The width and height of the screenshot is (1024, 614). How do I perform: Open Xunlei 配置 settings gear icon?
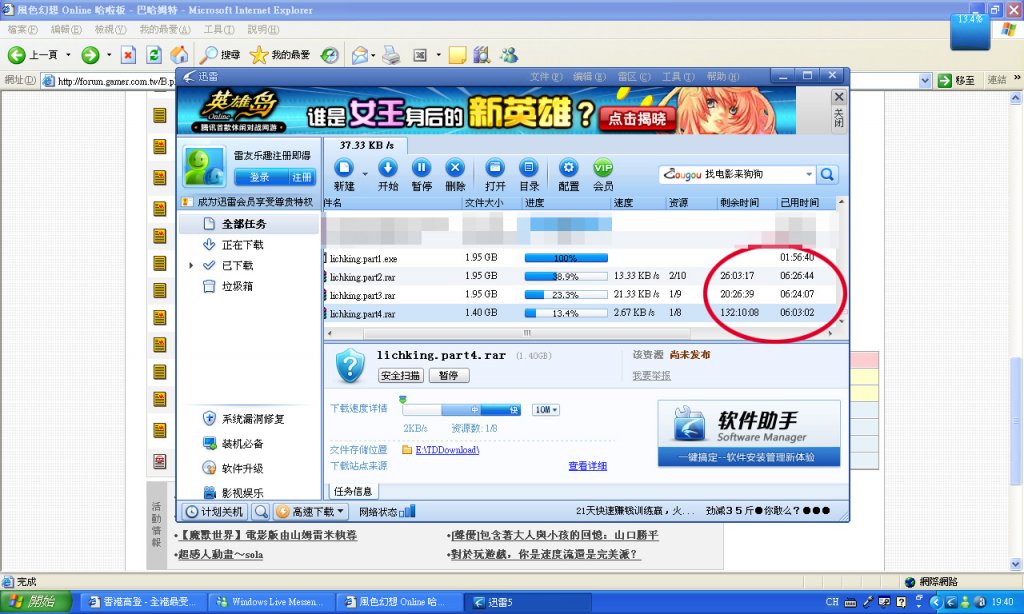point(568,168)
